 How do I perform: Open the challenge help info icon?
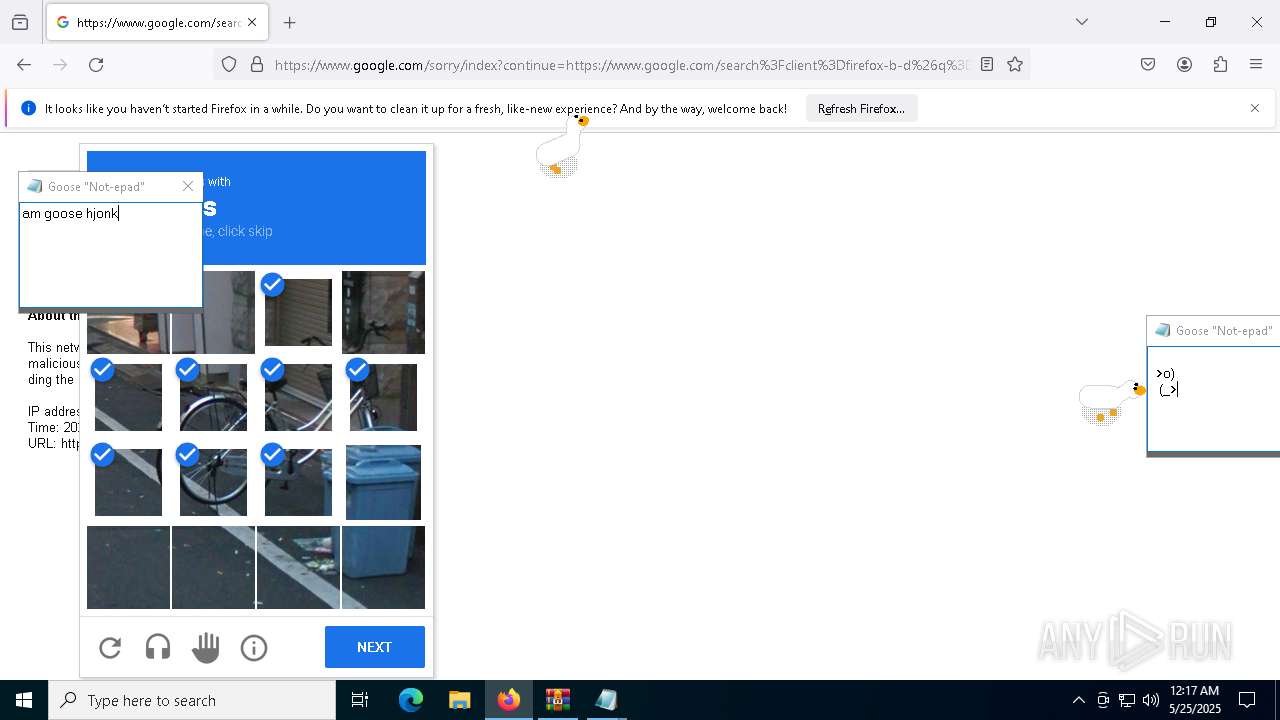pos(254,648)
